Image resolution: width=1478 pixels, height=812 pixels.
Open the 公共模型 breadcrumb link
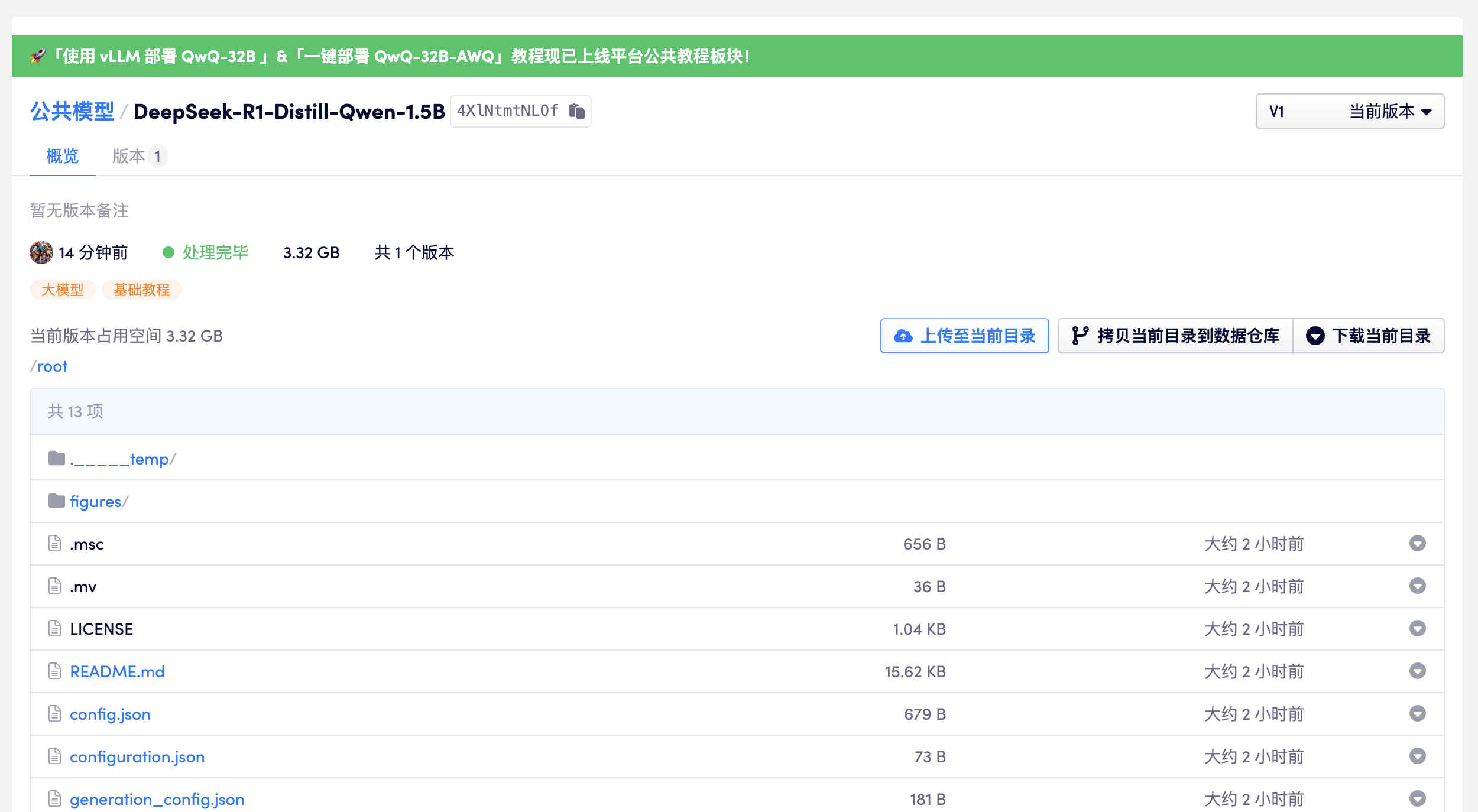point(72,111)
